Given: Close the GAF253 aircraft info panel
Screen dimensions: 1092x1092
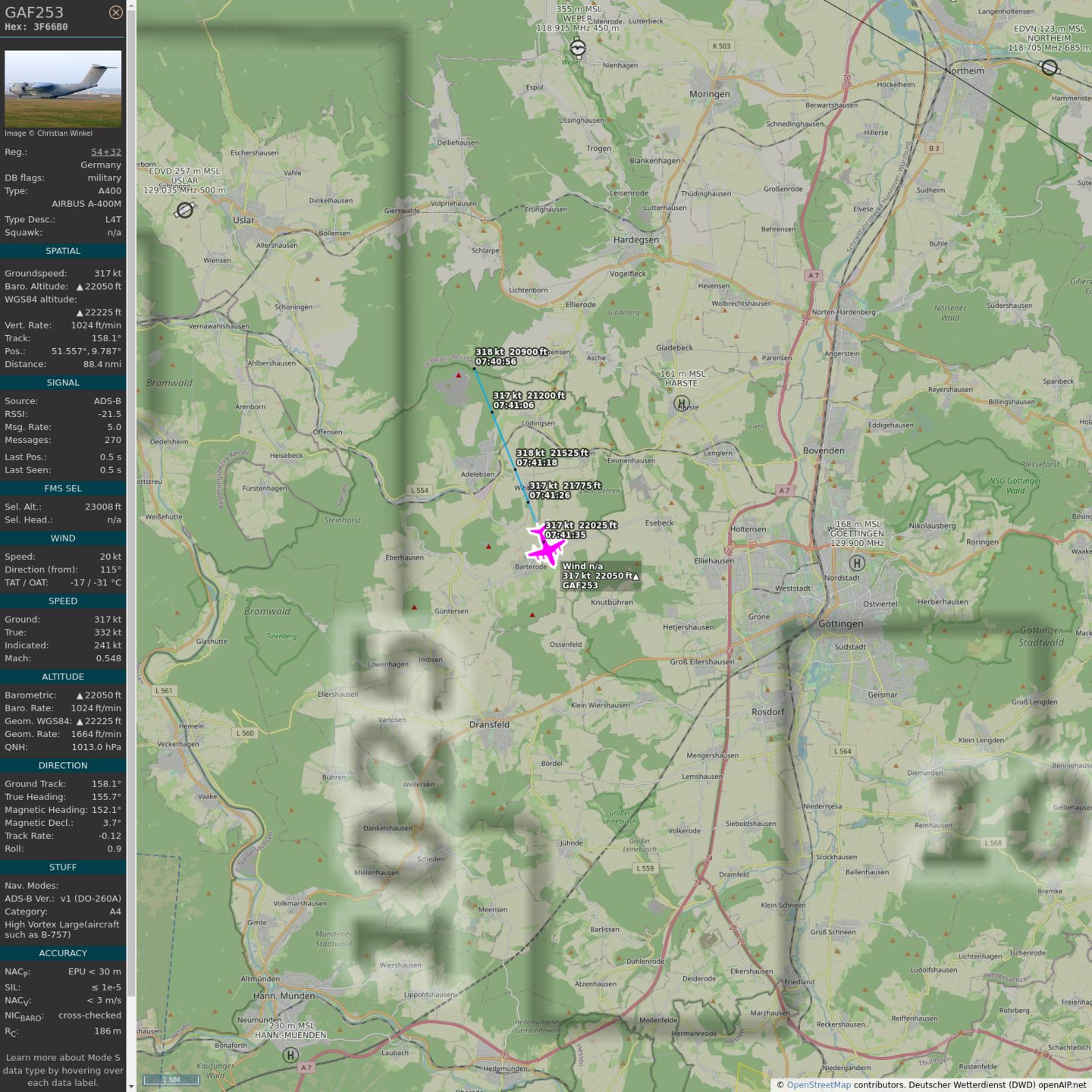Looking at the screenshot, I should click(115, 12).
